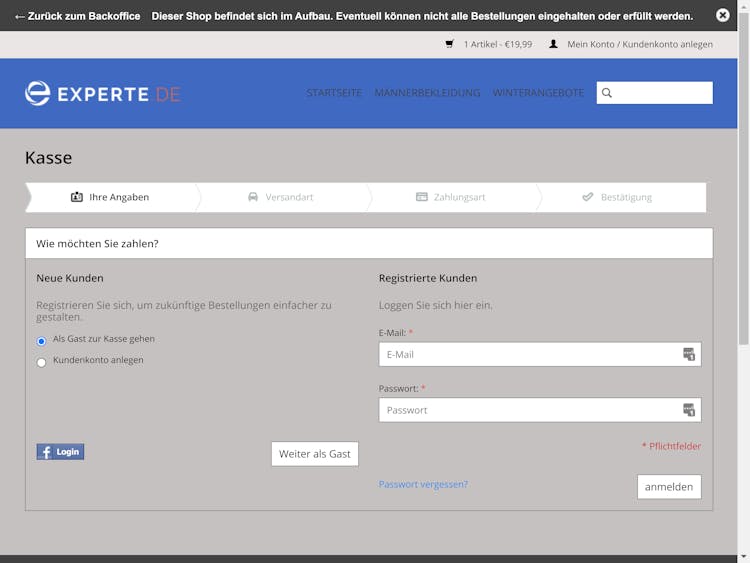
Task: Select the Ihre Angaben checkout step
Action: click(111, 197)
